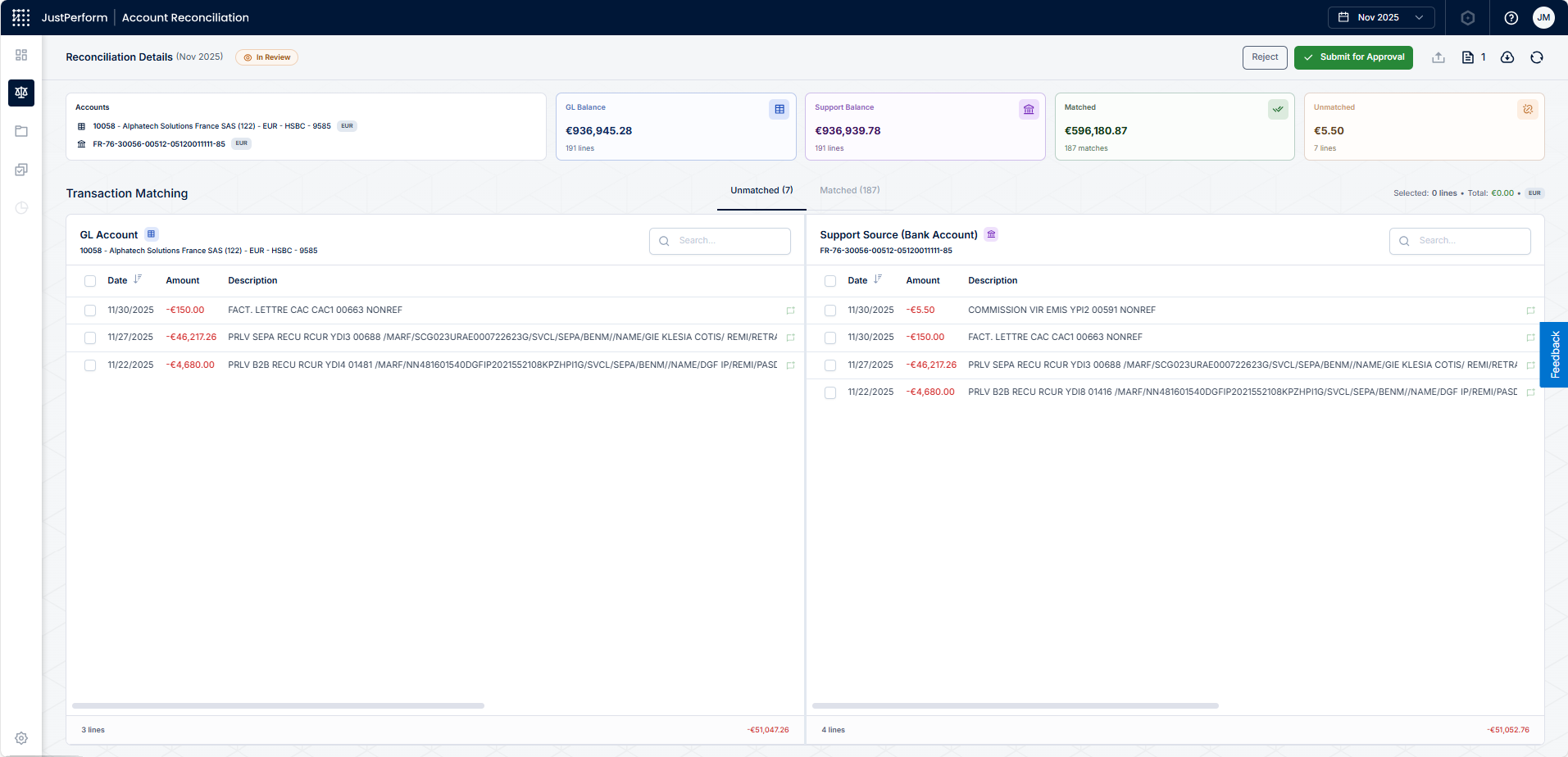
Task: Click the upload export icon
Action: (1438, 57)
